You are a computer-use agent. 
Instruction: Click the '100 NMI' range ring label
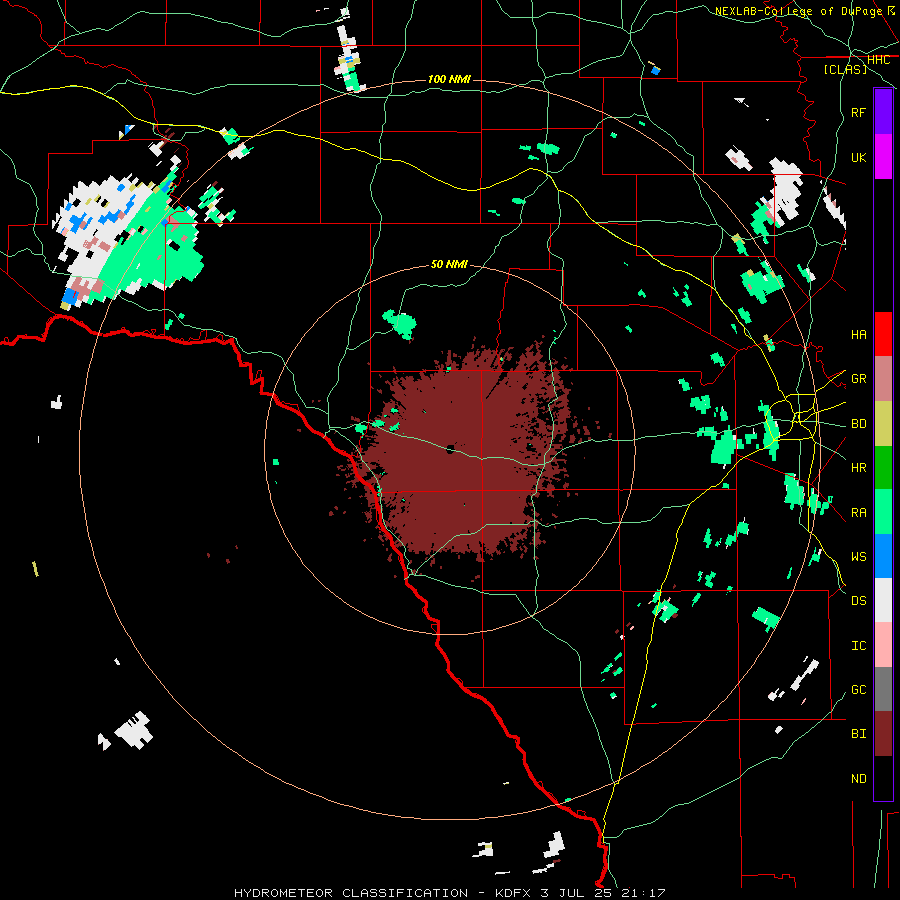(449, 79)
